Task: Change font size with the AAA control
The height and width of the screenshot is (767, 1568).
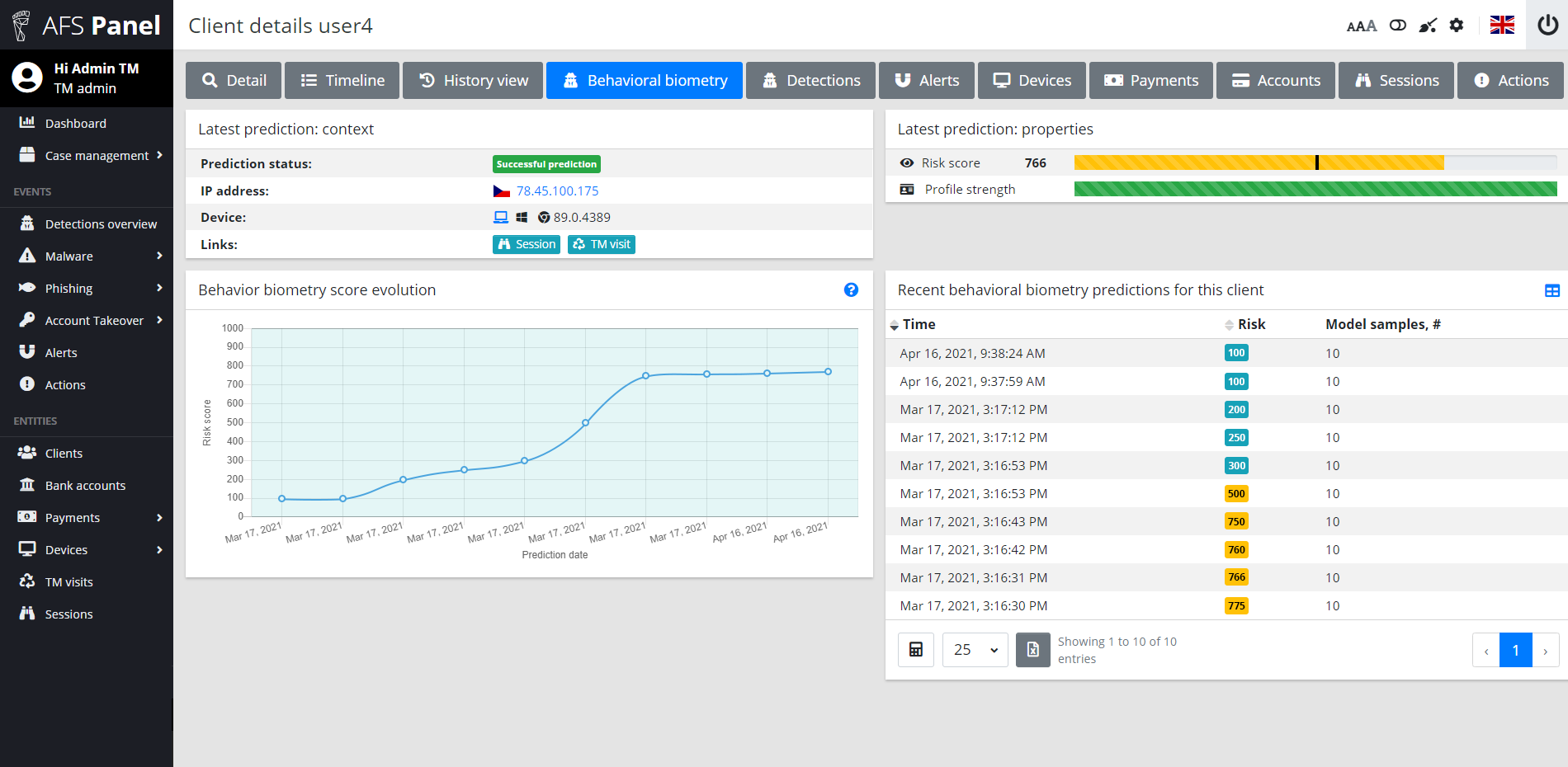Action: 1362,26
